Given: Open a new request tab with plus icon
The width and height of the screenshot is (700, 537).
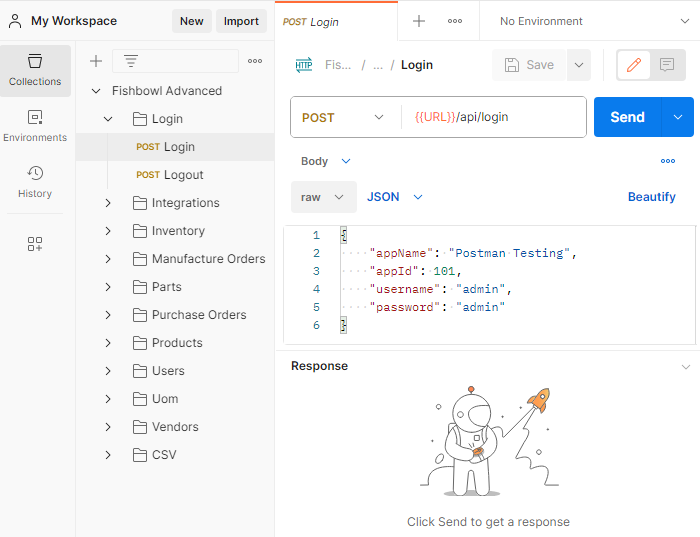Looking at the screenshot, I should pos(419,21).
